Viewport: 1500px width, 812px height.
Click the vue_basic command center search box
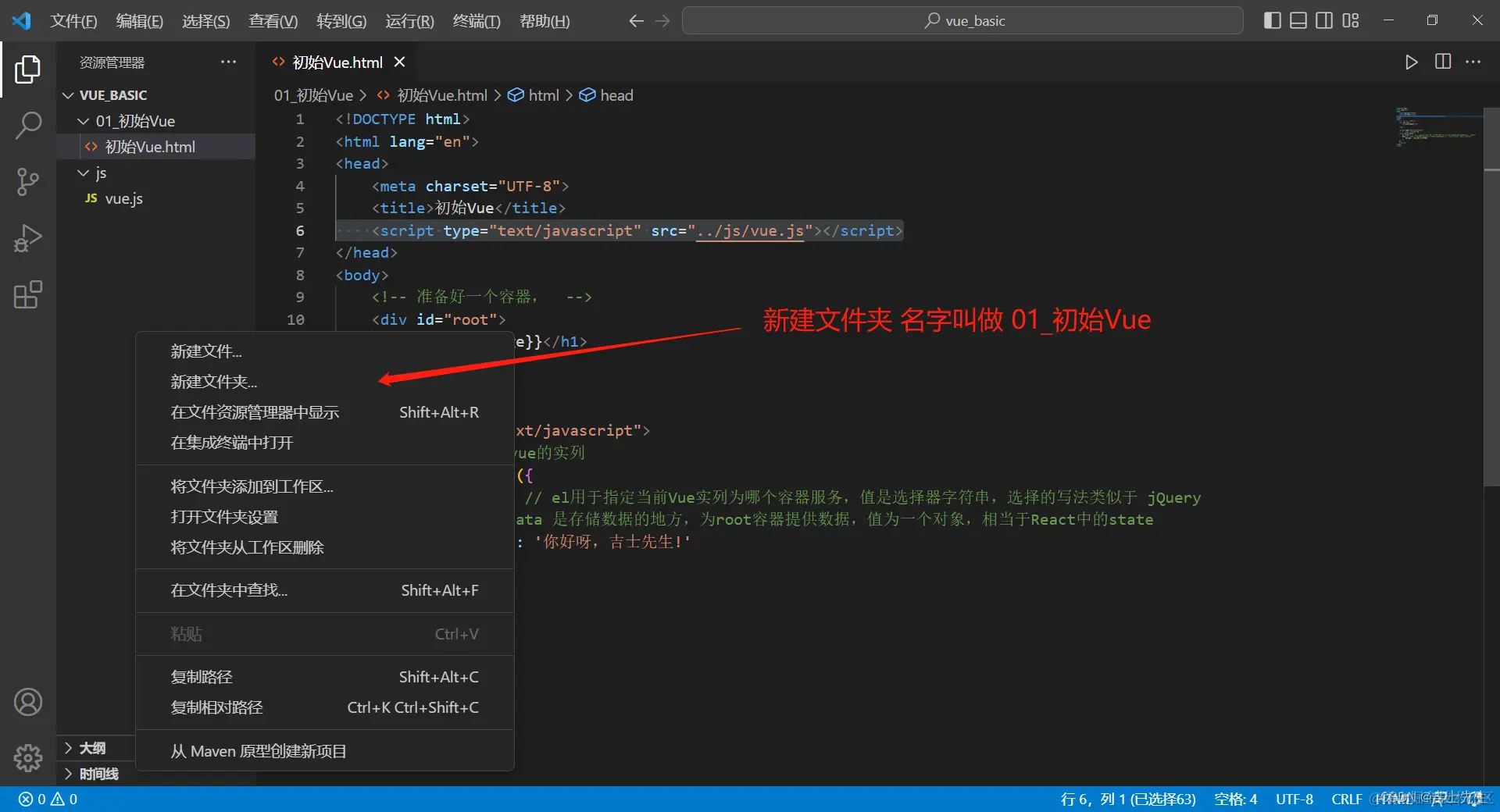pos(962,20)
